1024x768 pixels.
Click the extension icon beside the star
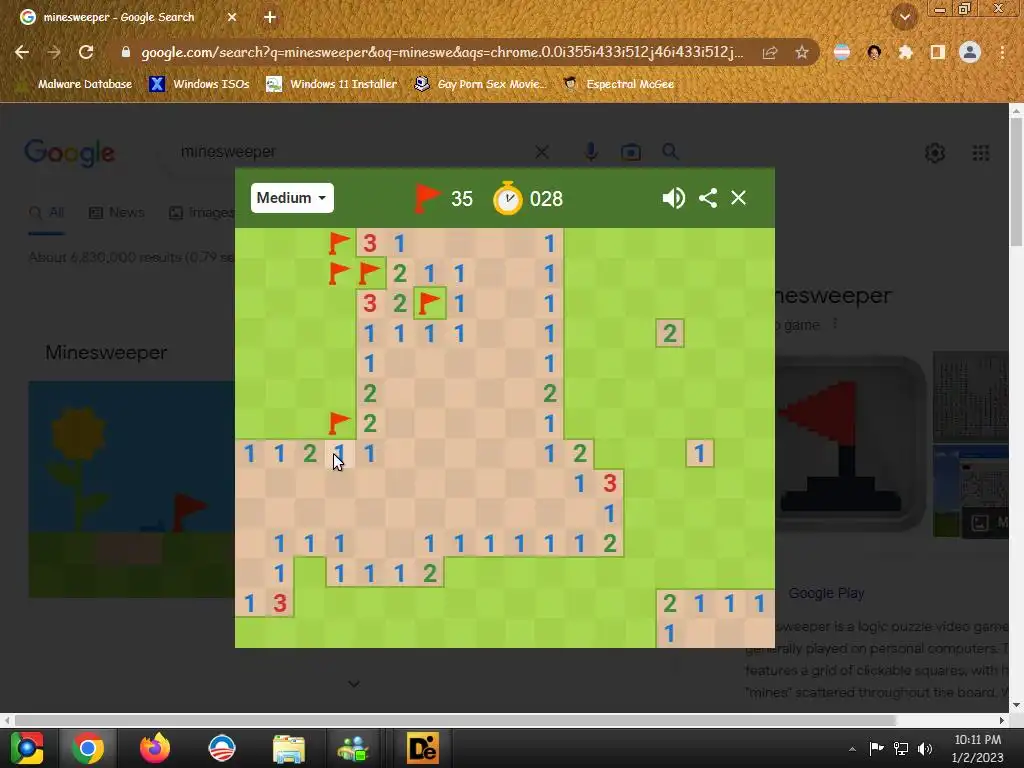pos(842,52)
